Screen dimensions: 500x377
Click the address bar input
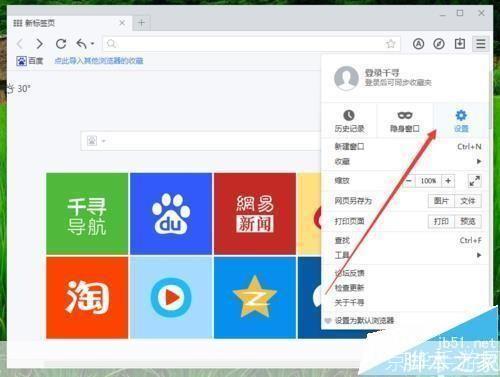click(252, 44)
